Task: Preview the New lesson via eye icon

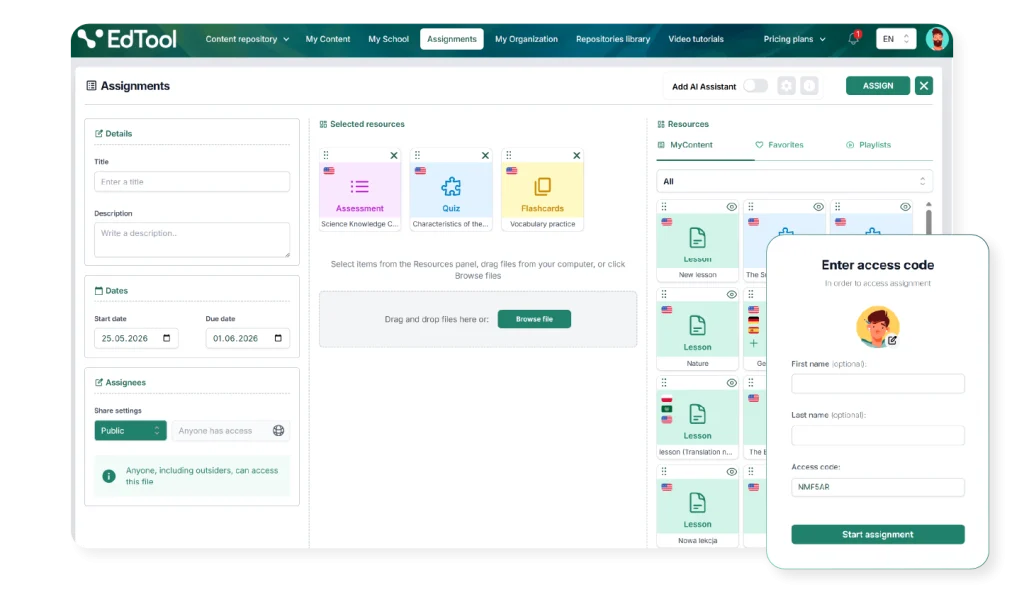Action: click(731, 206)
